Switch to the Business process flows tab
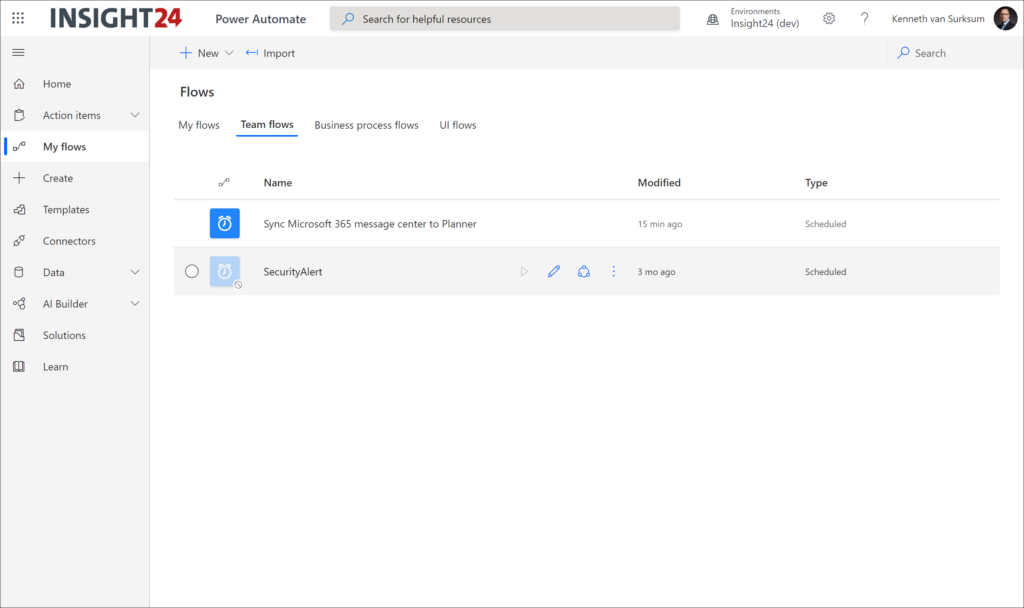The width and height of the screenshot is (1024, 608). [365, 125]
